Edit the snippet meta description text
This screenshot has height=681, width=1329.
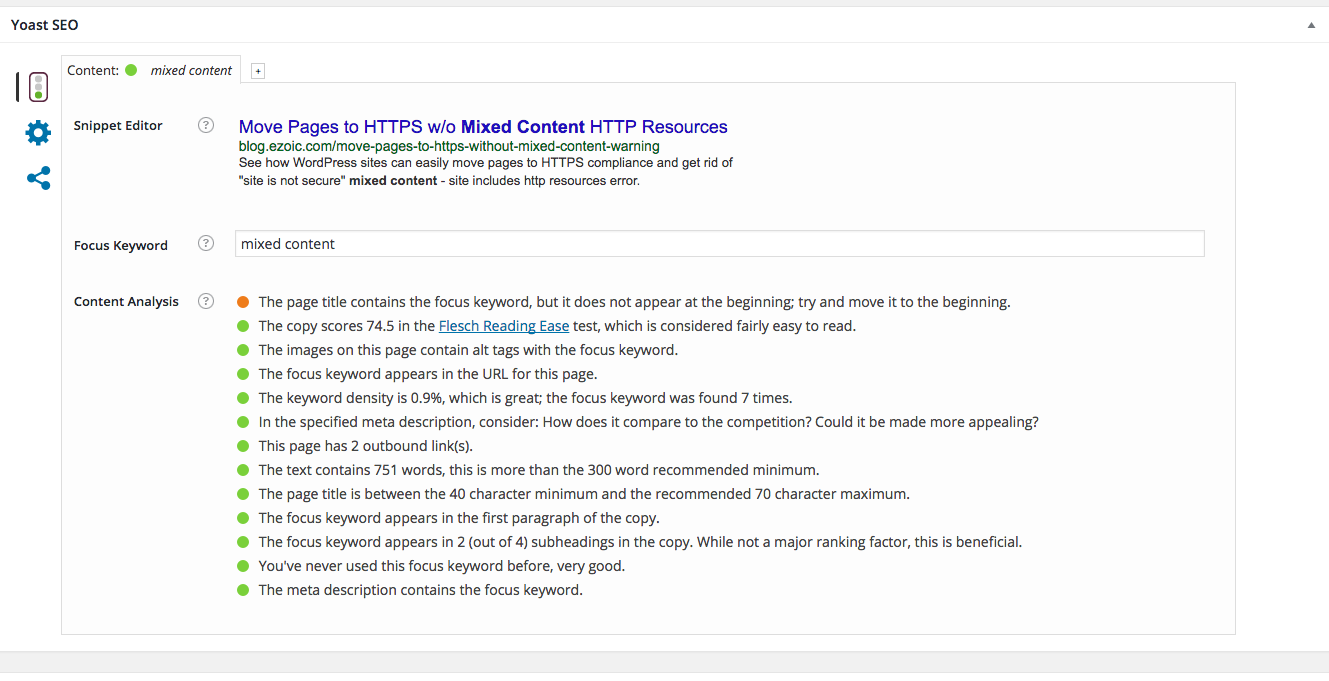tap(486, 172)
